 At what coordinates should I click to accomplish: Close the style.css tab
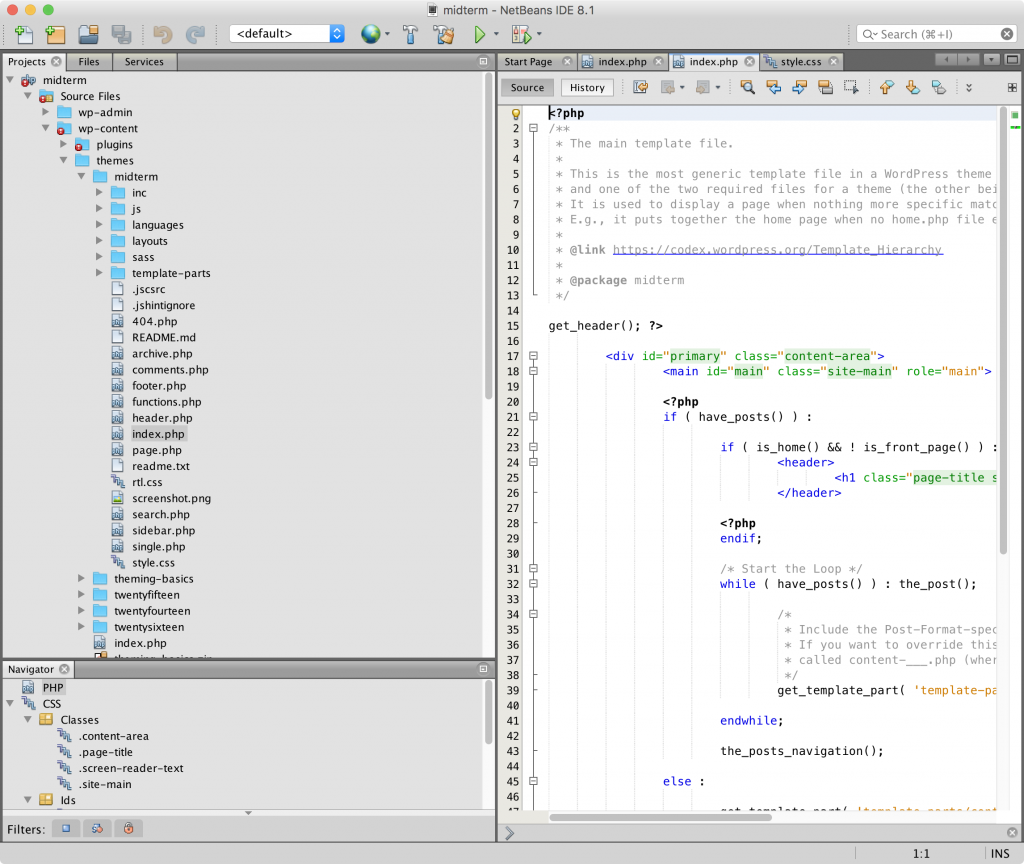pos(833,61)
